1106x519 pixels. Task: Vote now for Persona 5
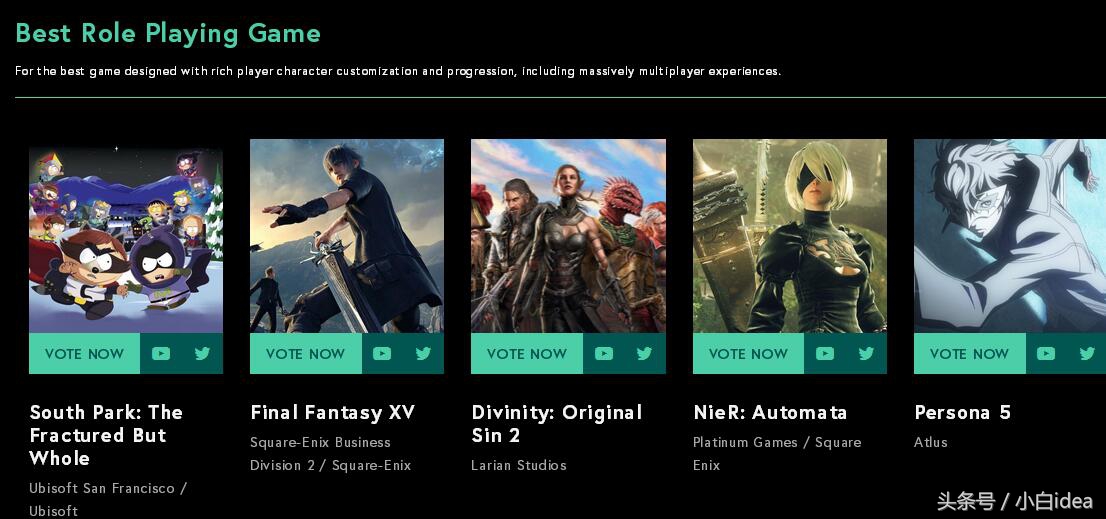(970, 353)
